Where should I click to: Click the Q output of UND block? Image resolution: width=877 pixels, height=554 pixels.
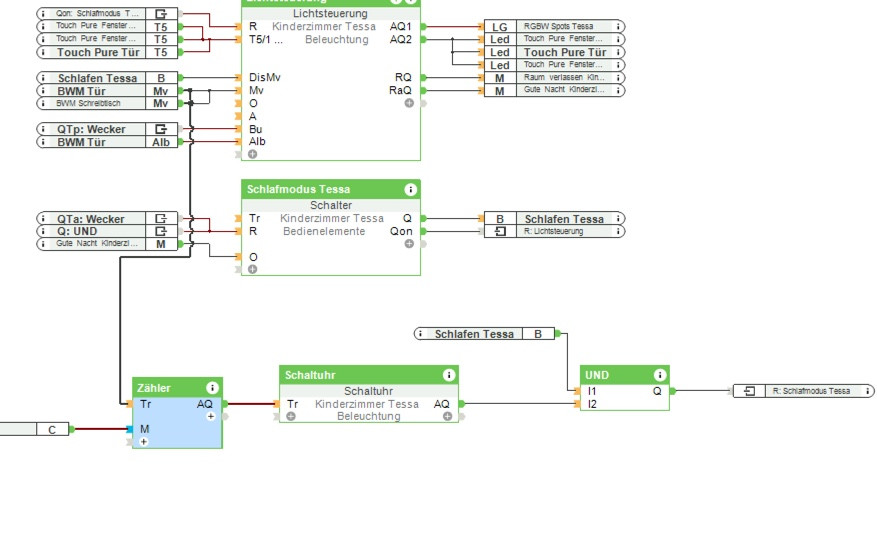coord(657,391)
